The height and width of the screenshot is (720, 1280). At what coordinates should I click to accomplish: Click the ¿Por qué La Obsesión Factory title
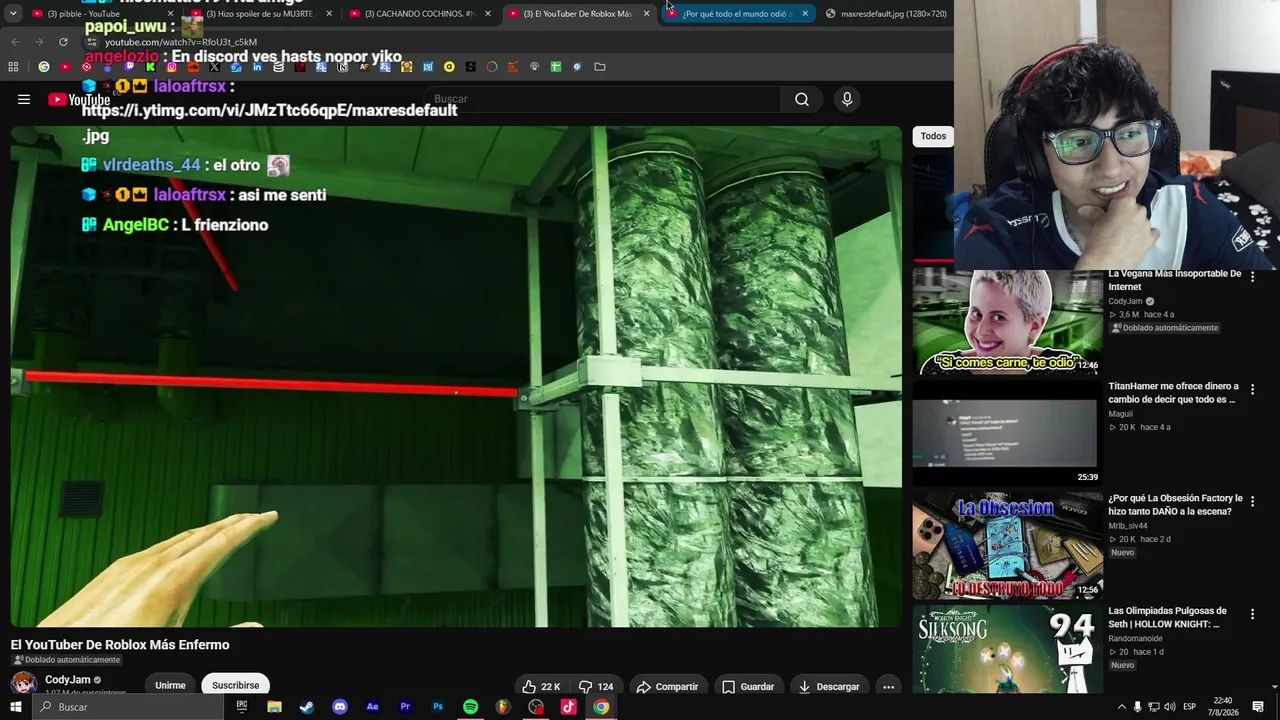(x=1175, y=505)
